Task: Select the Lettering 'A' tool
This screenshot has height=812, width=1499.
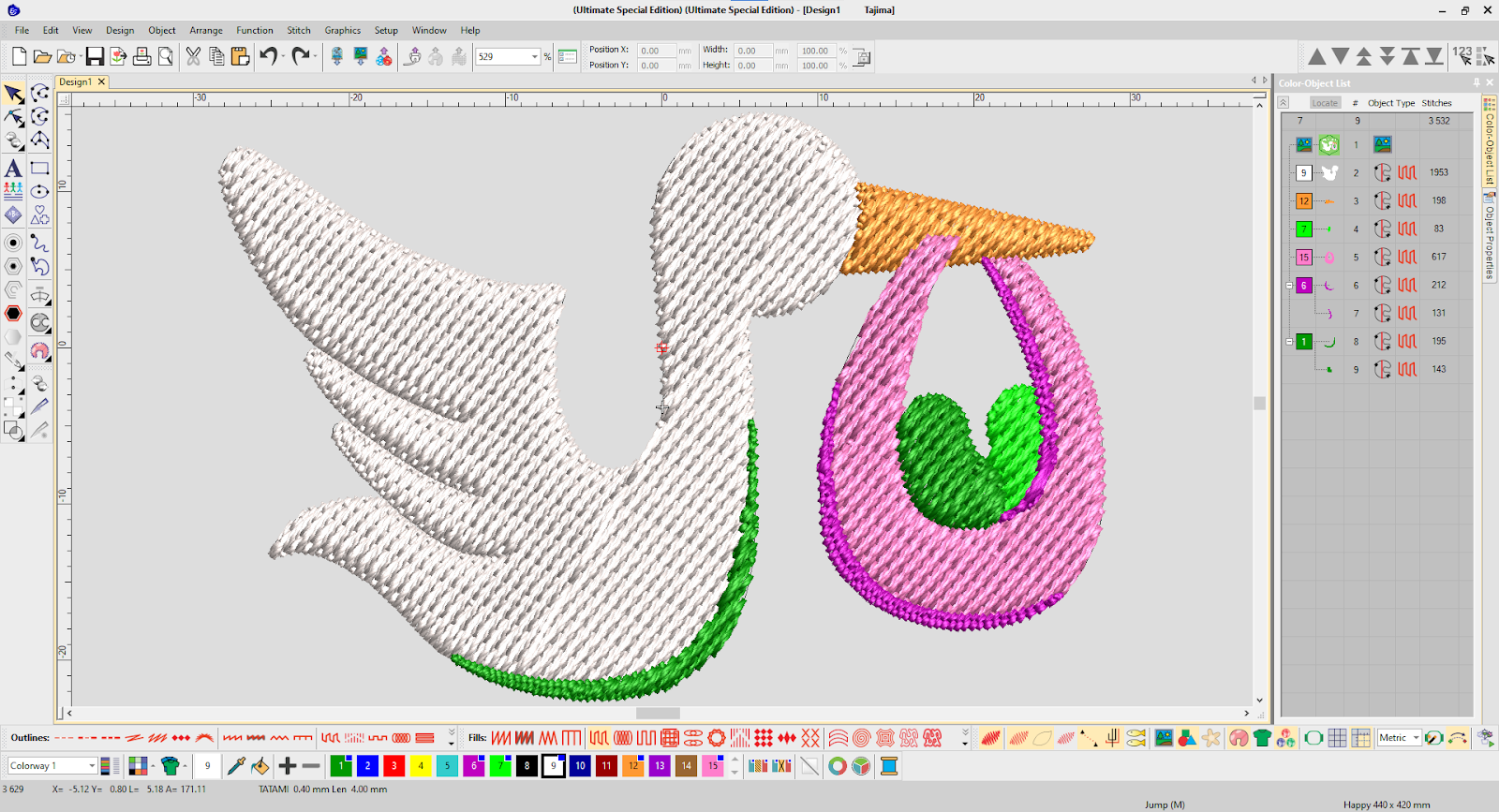Action: [13, 169]
